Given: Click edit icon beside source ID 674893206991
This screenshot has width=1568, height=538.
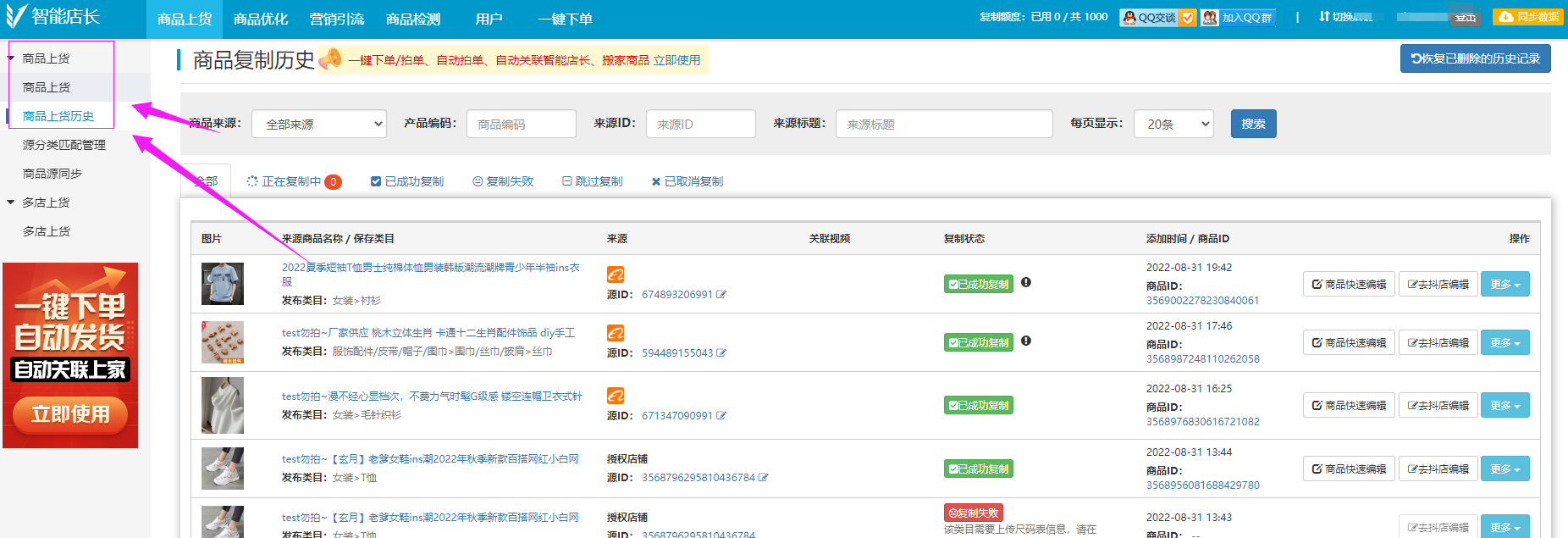Looking at the screenshot, I should [x=721, y=295].
